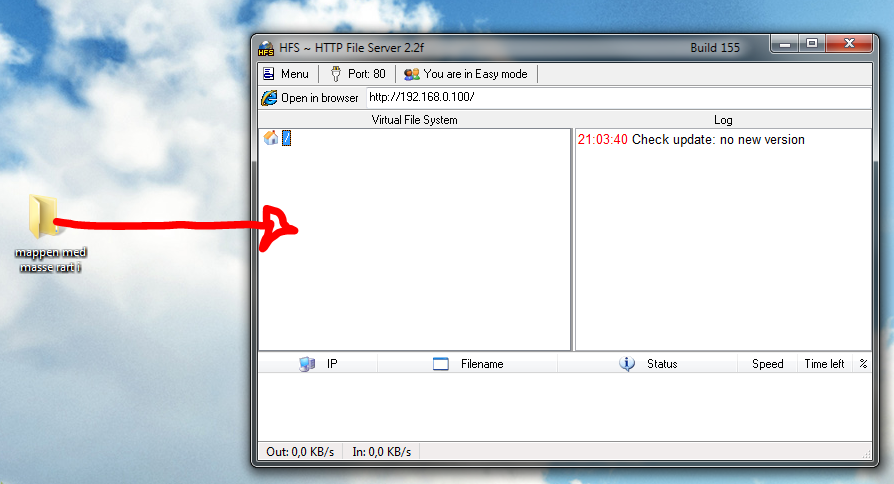894x484 pixels.
Task: Click the Time left column header
Action: click(x=824, y=364)
